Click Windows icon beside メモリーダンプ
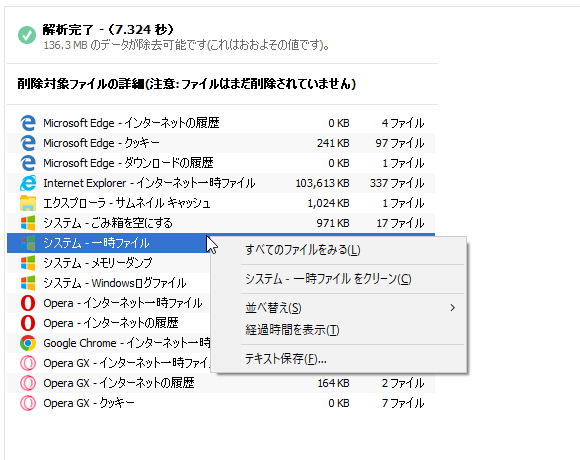 (28, 263)
